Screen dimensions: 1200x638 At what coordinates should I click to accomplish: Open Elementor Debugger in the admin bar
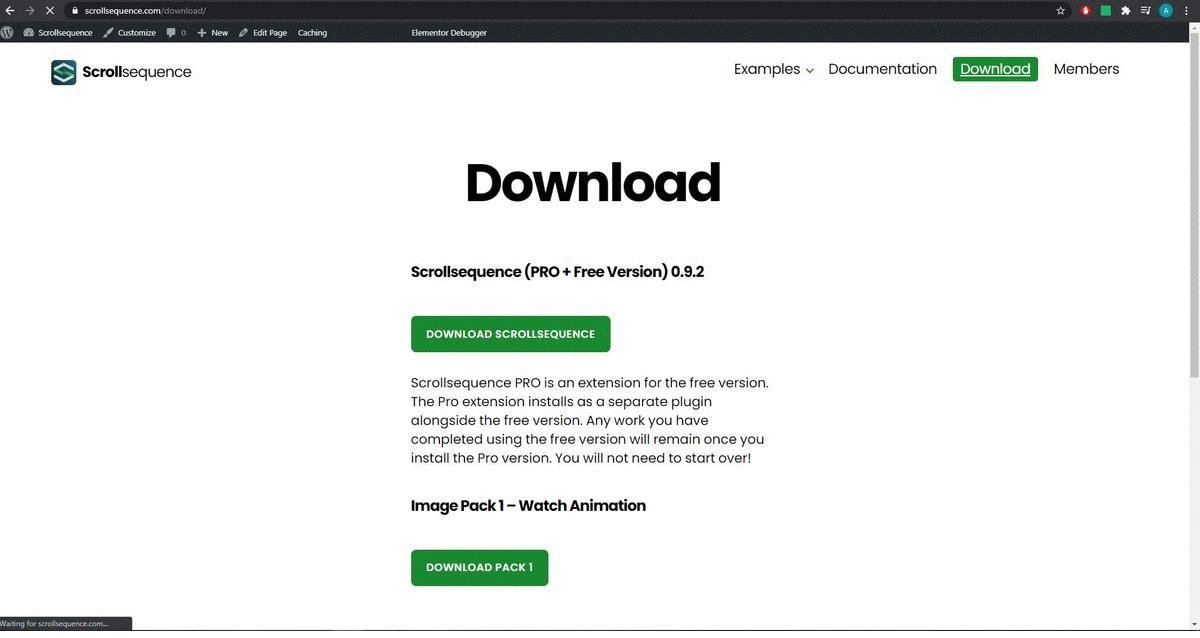coord(447,32)
